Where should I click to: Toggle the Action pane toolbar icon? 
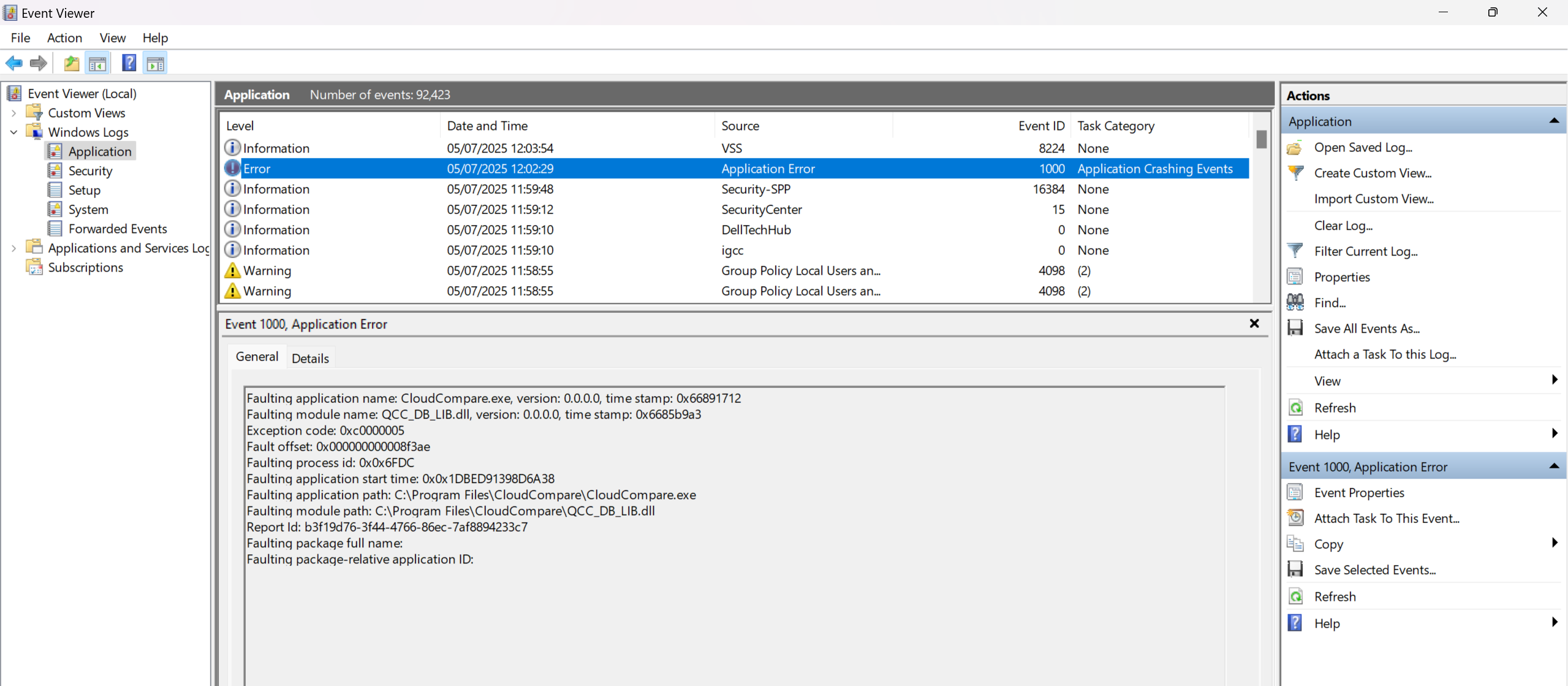pos(154,63)
